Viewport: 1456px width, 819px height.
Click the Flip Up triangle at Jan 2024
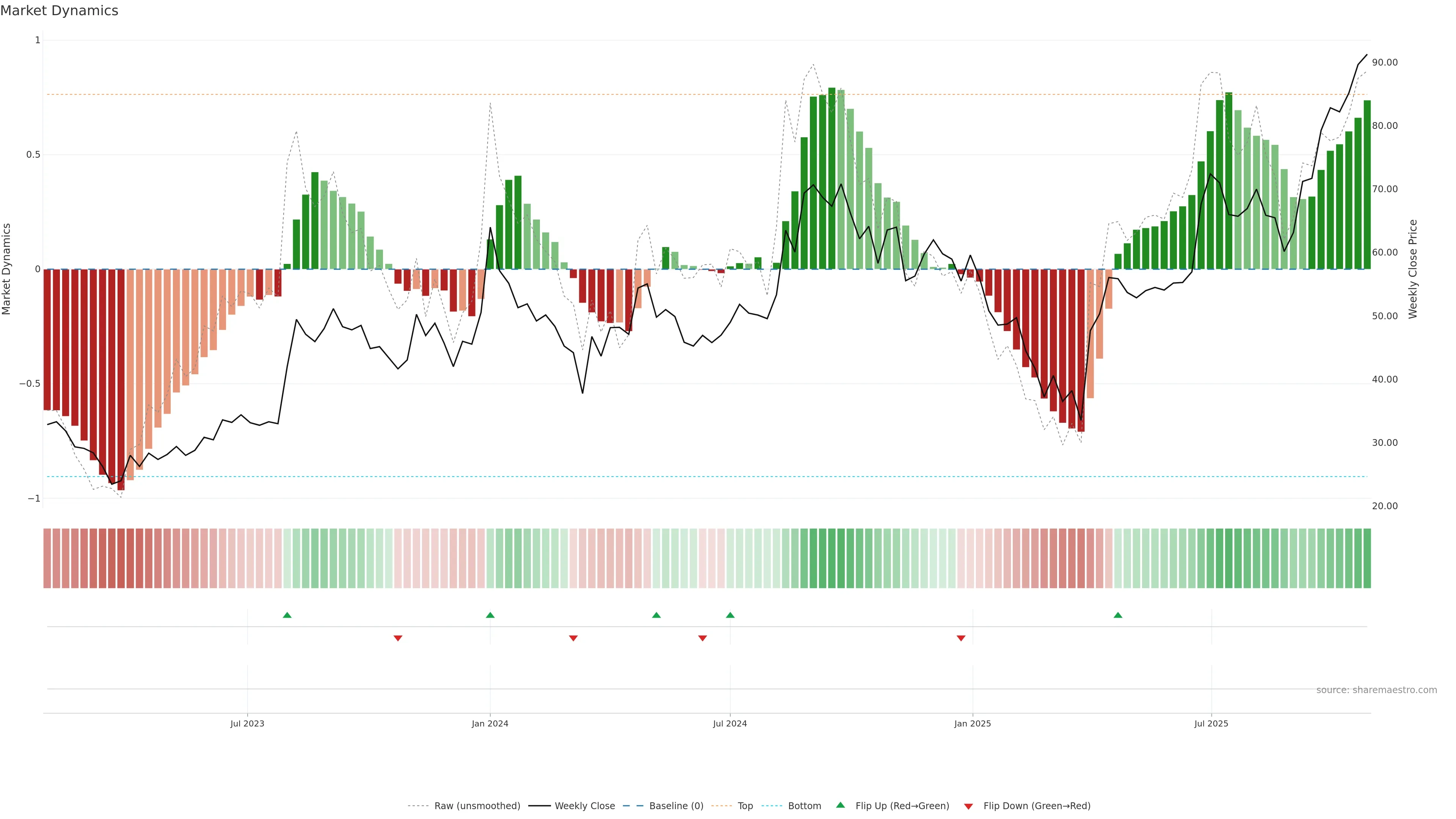point(490,615)
